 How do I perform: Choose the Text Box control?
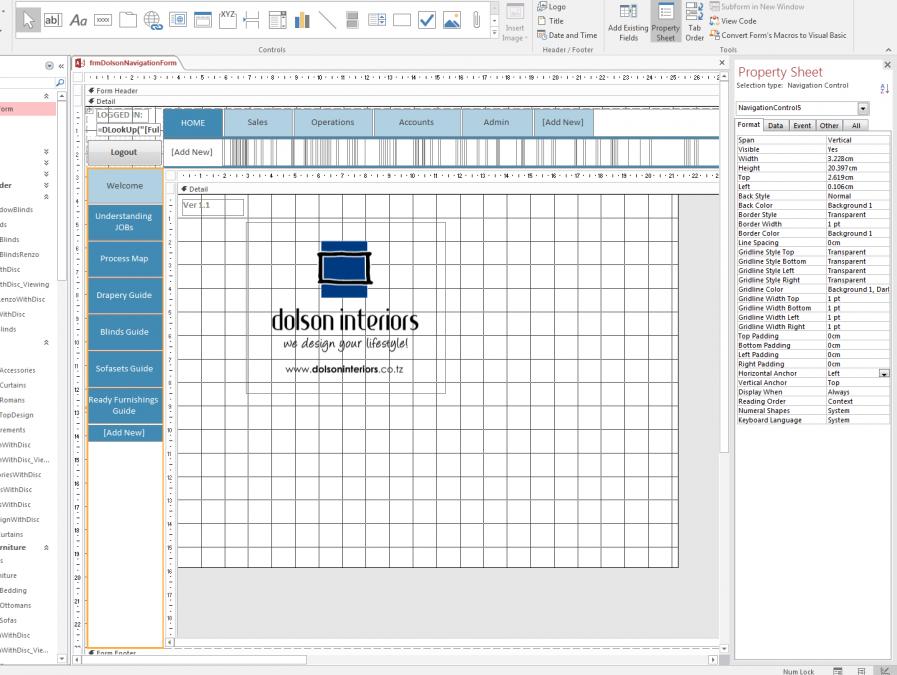click(53, 21)
